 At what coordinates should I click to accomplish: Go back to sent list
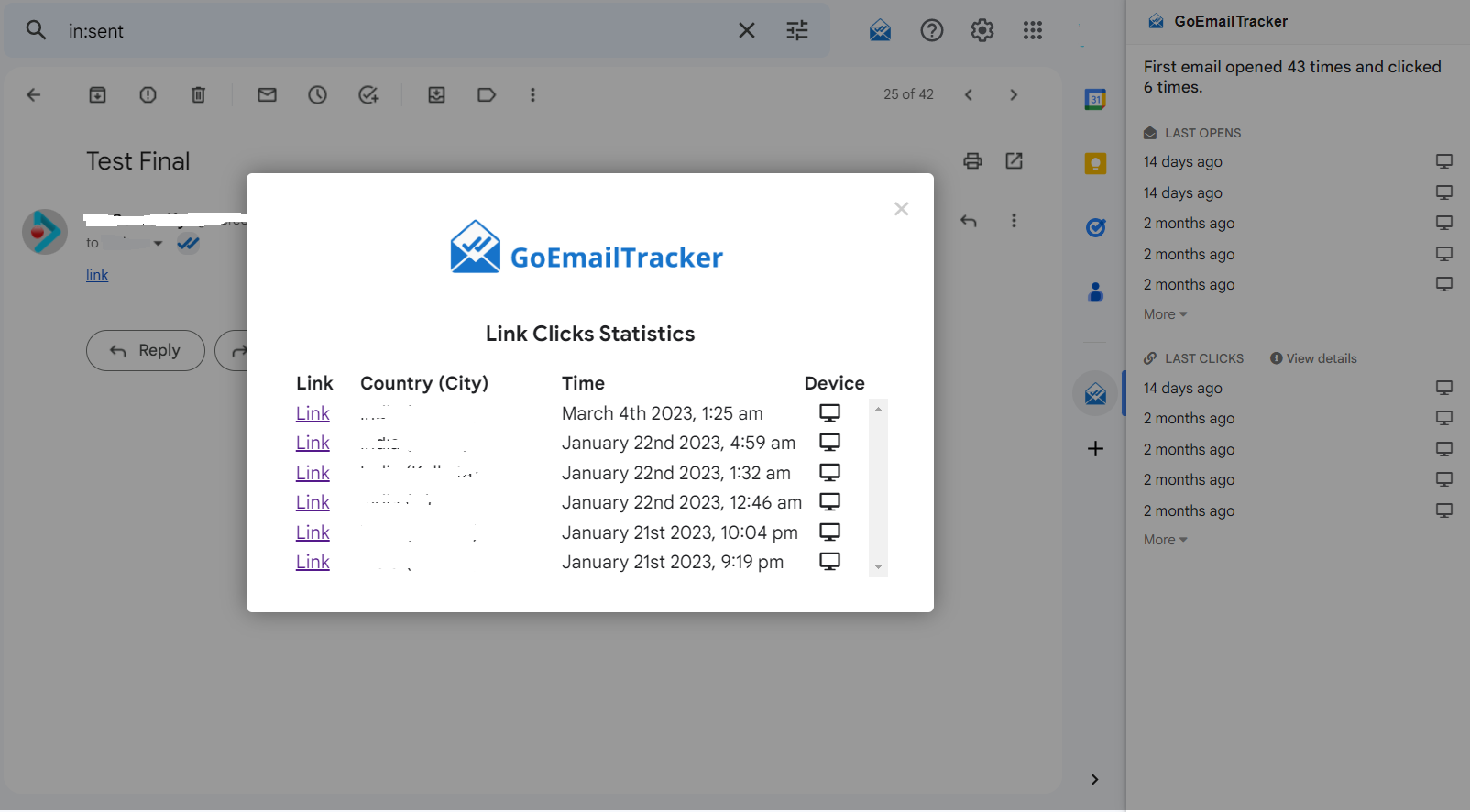34,94
